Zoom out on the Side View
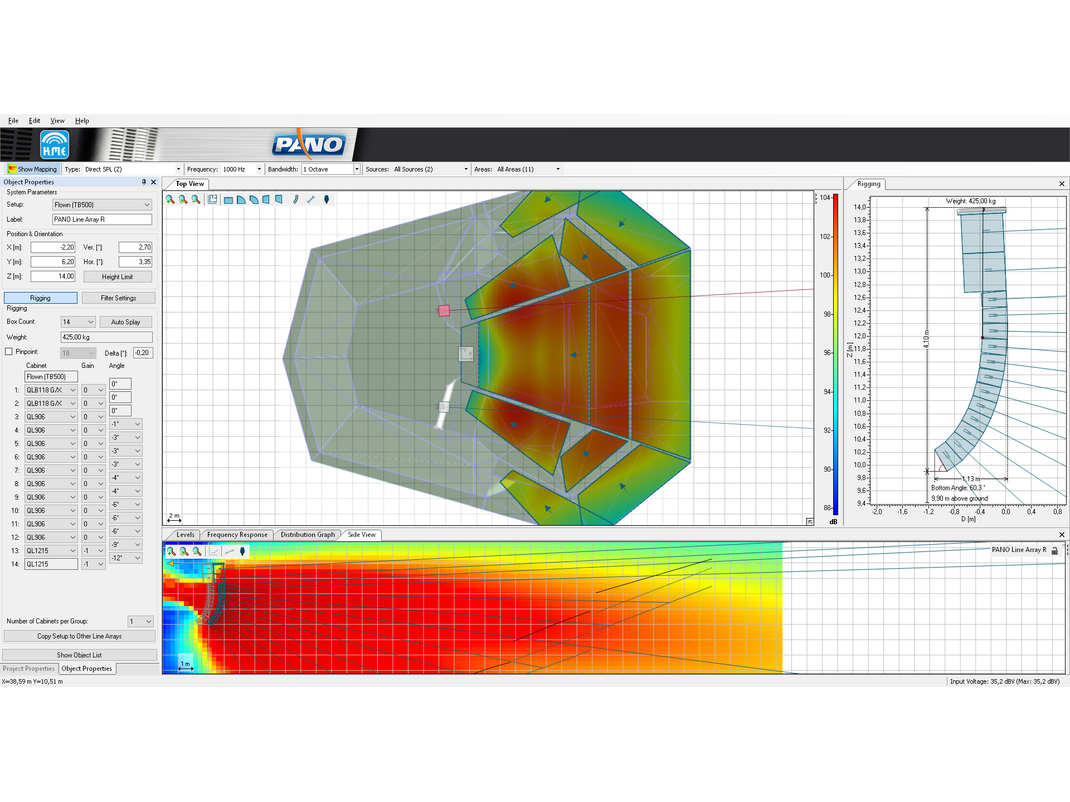1070x802 pixels. click(197, 551)
